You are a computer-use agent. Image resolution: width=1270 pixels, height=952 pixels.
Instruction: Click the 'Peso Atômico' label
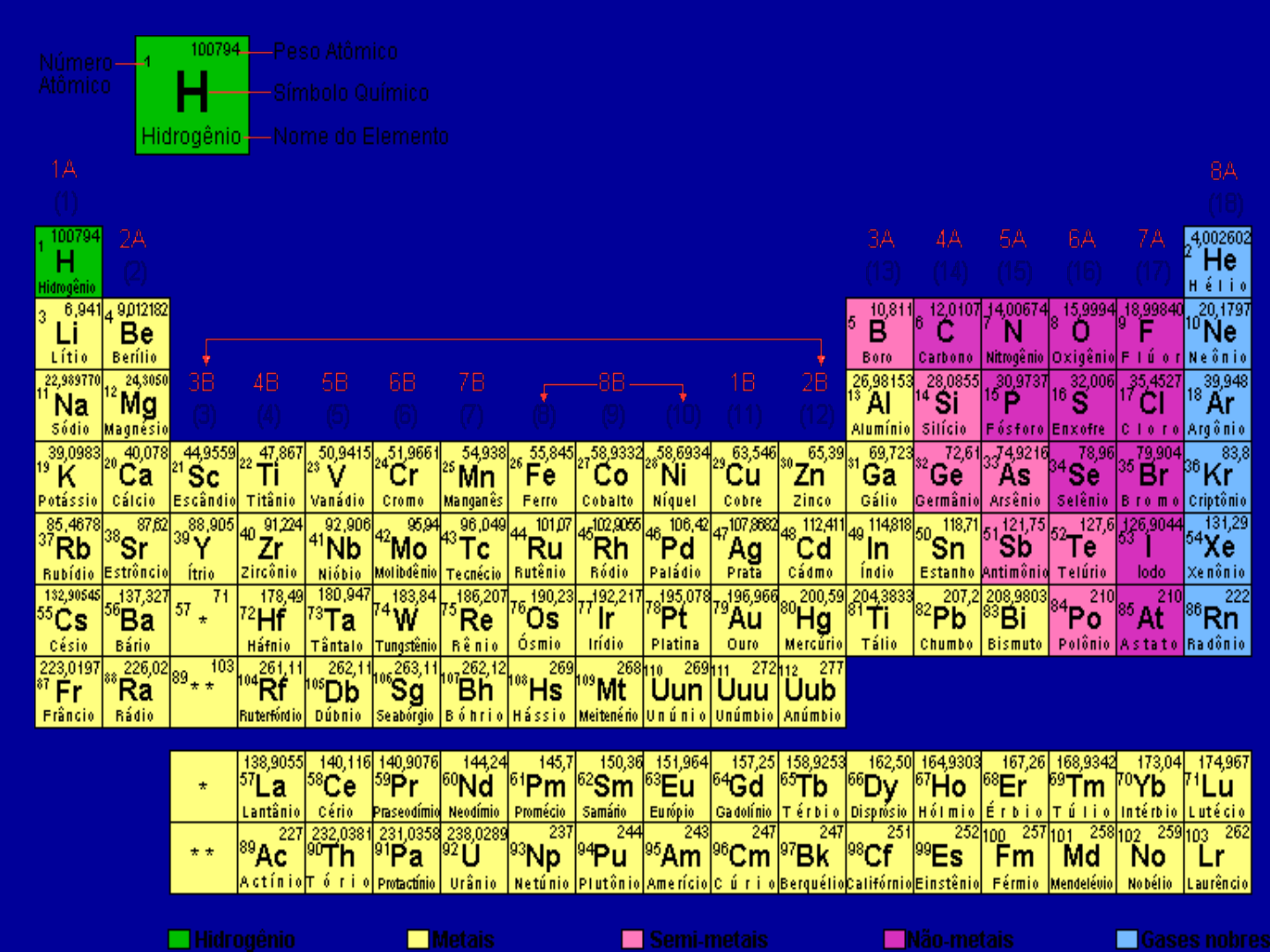coord(335,52)
